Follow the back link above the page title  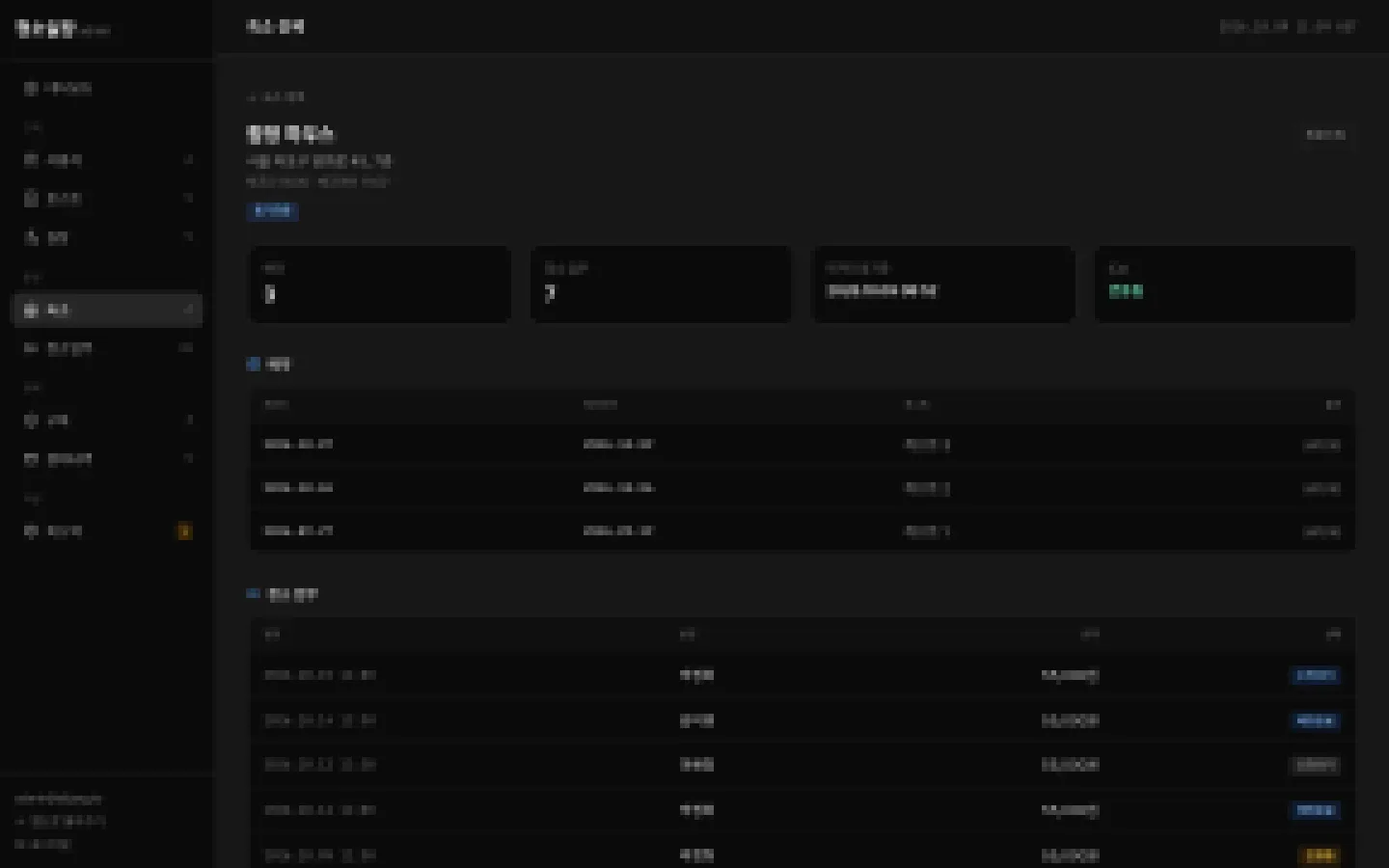[x=276, y=96]
